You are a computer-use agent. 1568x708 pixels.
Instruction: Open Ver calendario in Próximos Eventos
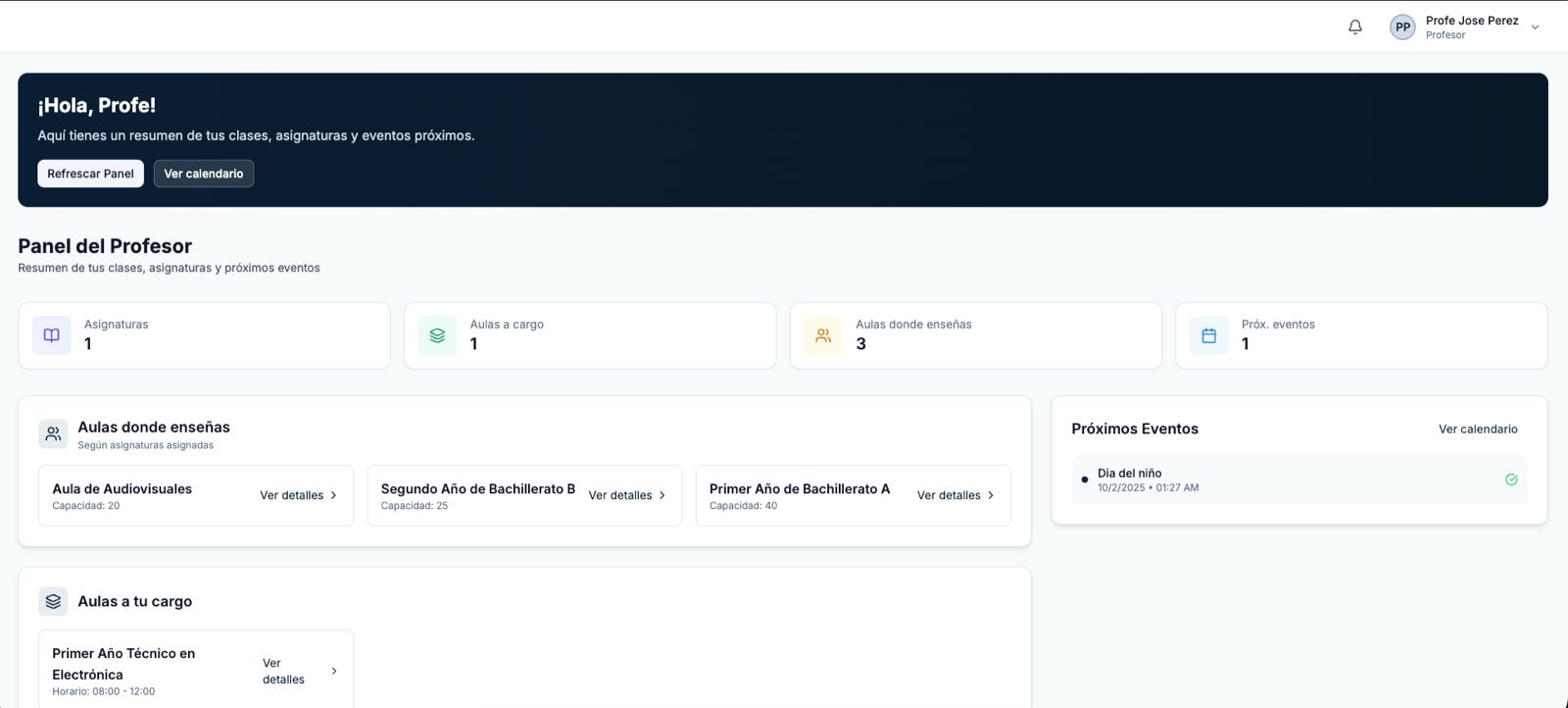click(1478, 429)
